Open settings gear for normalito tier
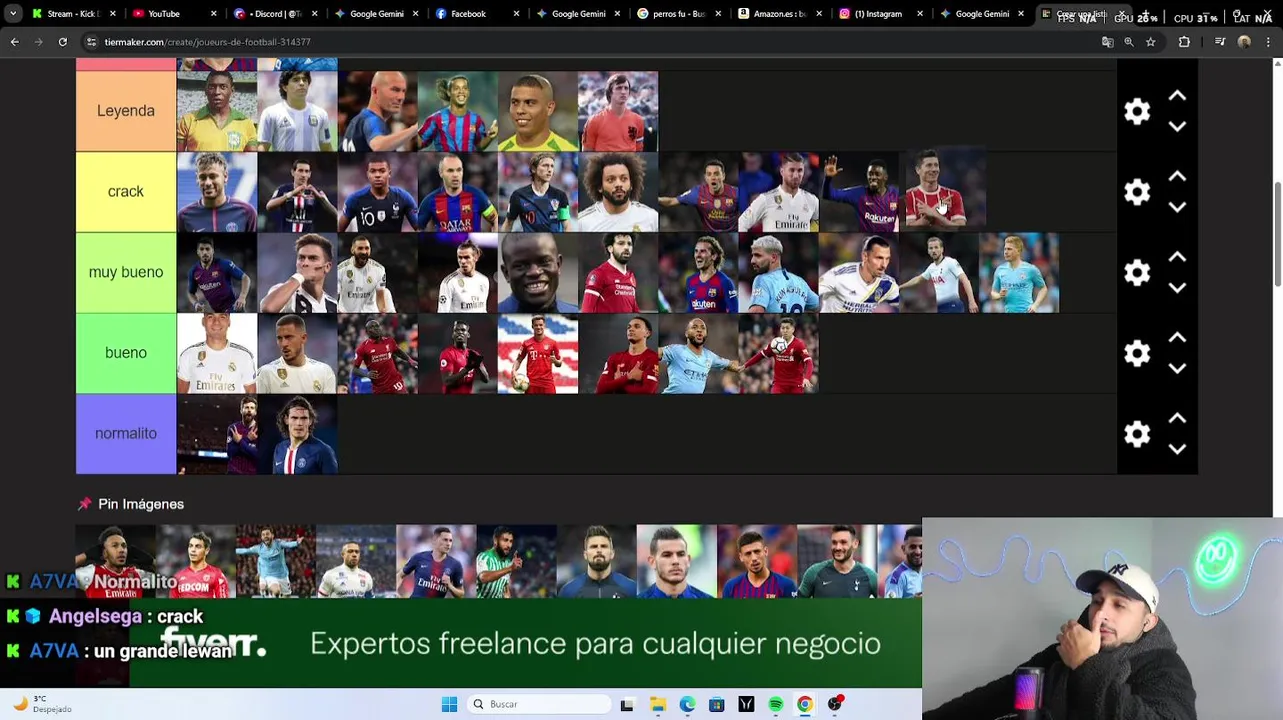 (1137, 434)
